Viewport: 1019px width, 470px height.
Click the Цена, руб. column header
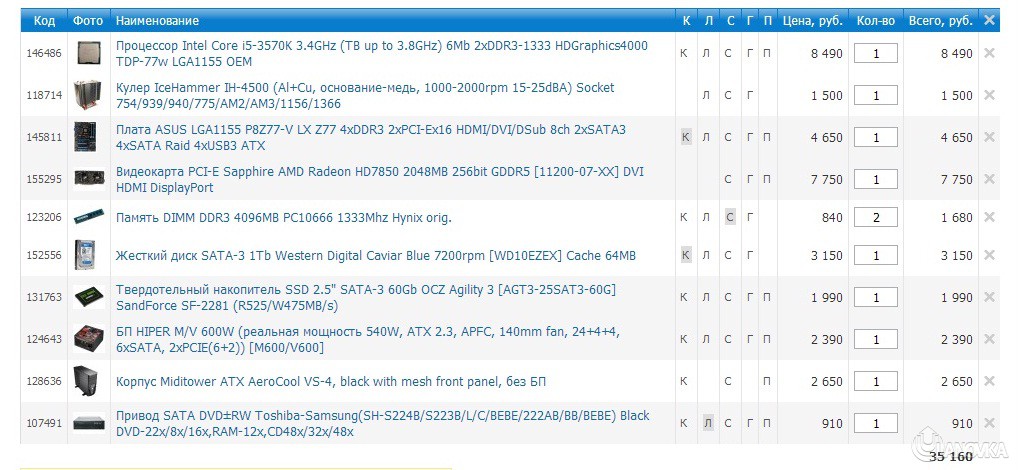click(x=812, y=21)
